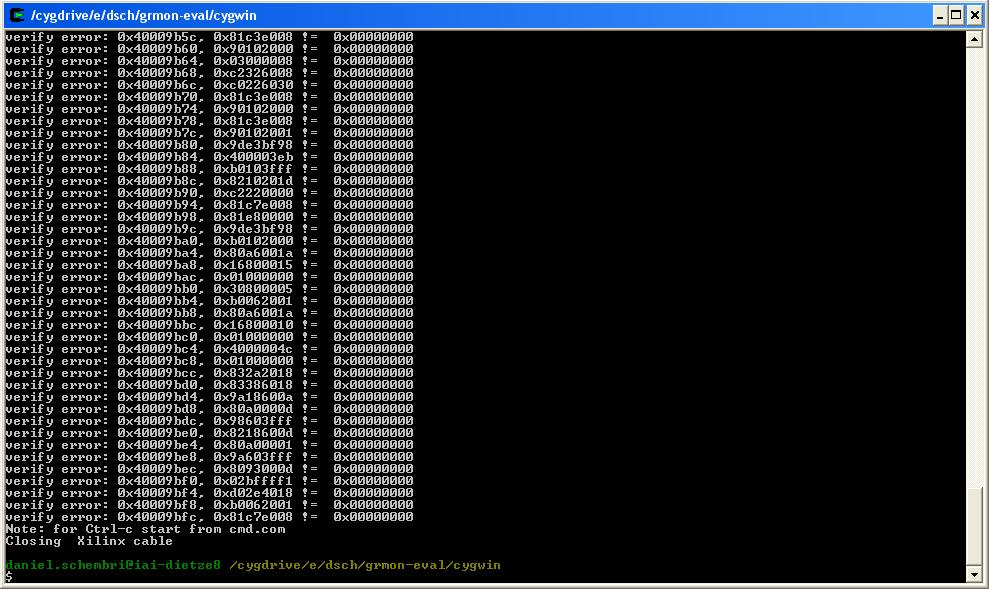Maximize the Cygwin terminal window
Image resolution: width=989 pixels, height=589 pixels.
pos(956,15)
